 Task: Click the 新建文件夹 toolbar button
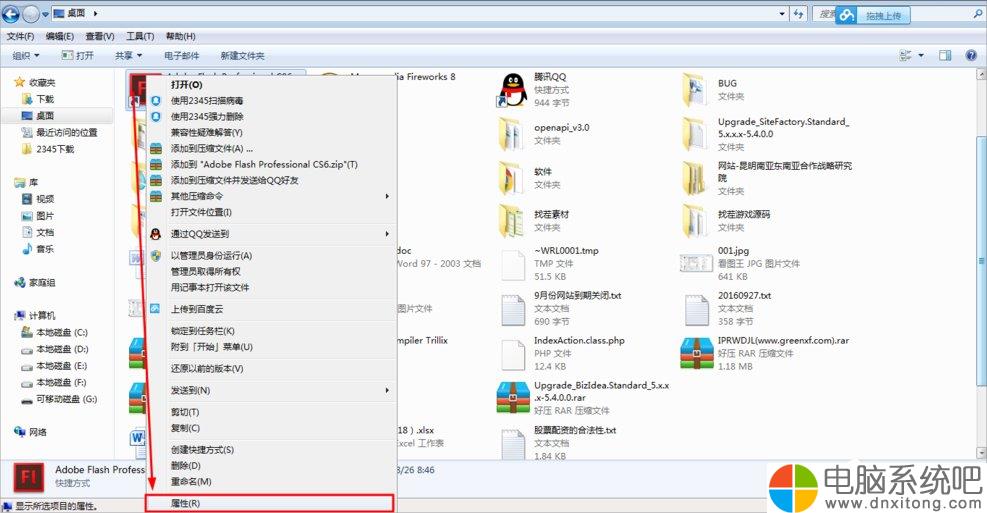click(x=242, y=55)
